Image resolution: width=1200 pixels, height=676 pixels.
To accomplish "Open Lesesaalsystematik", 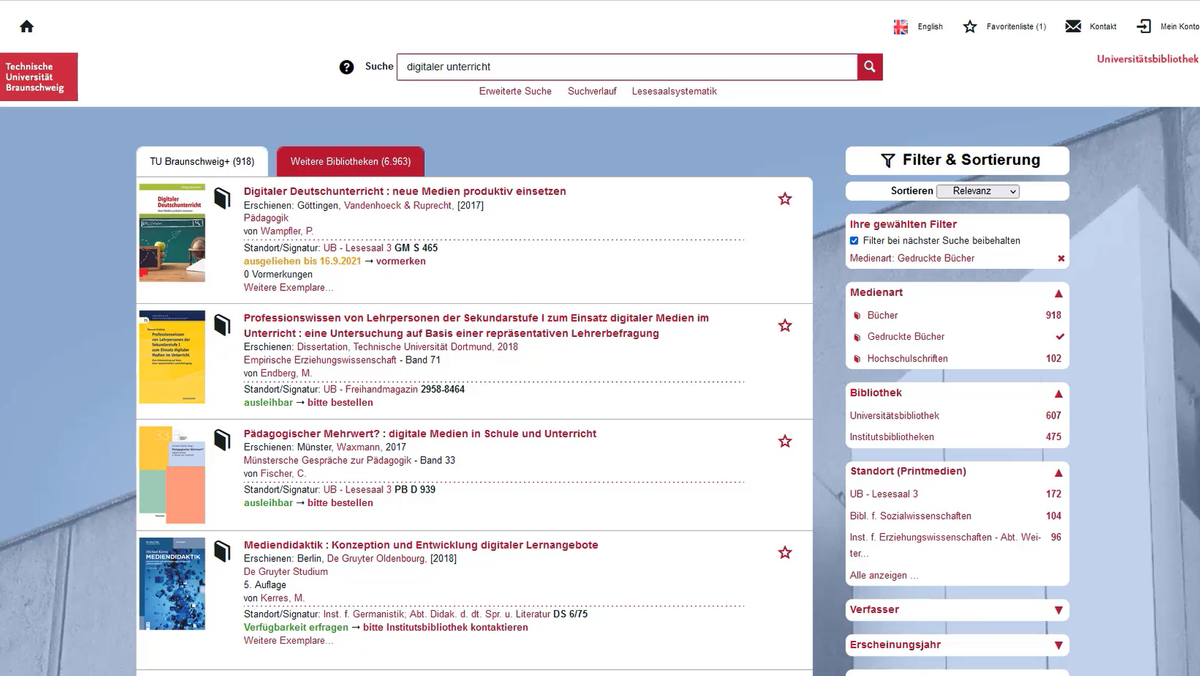I will click(674, 91).
